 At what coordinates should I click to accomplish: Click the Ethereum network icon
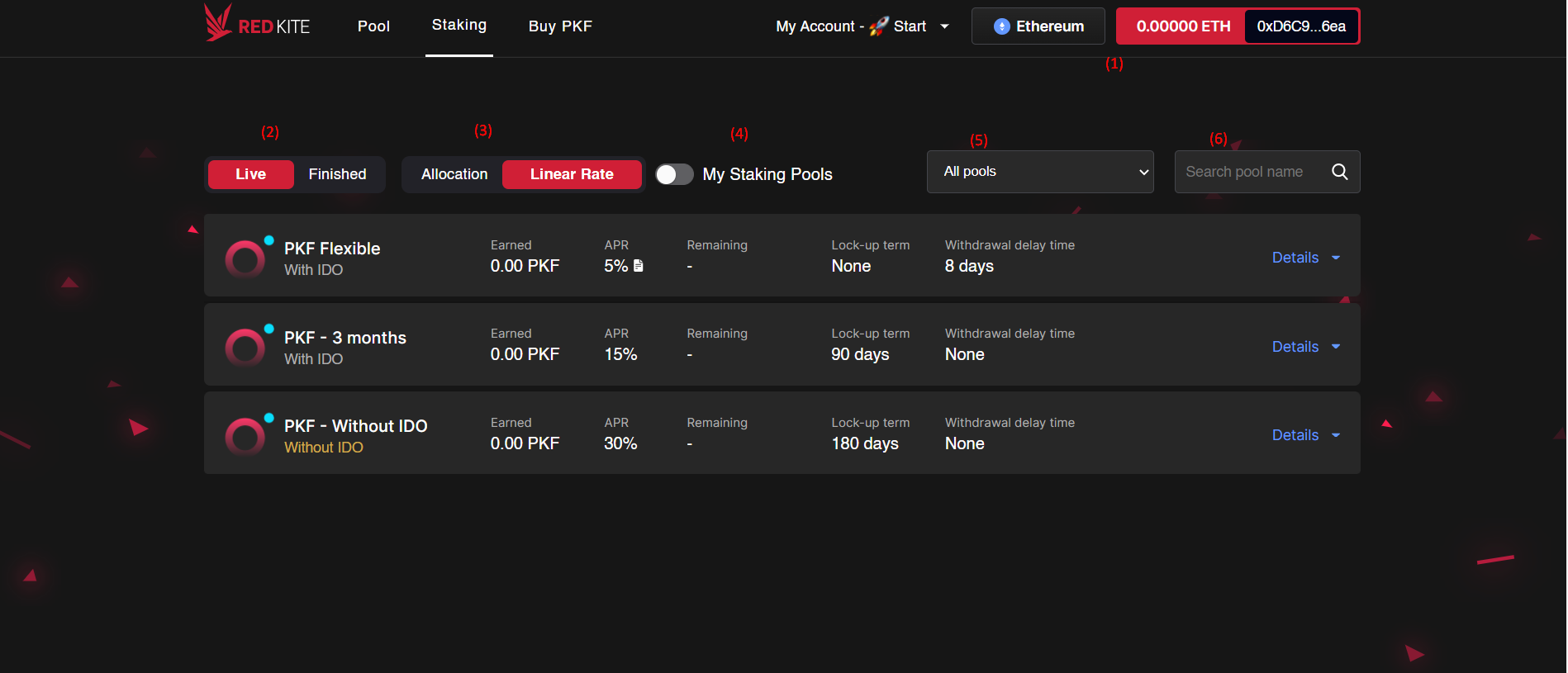(1001, 26)
